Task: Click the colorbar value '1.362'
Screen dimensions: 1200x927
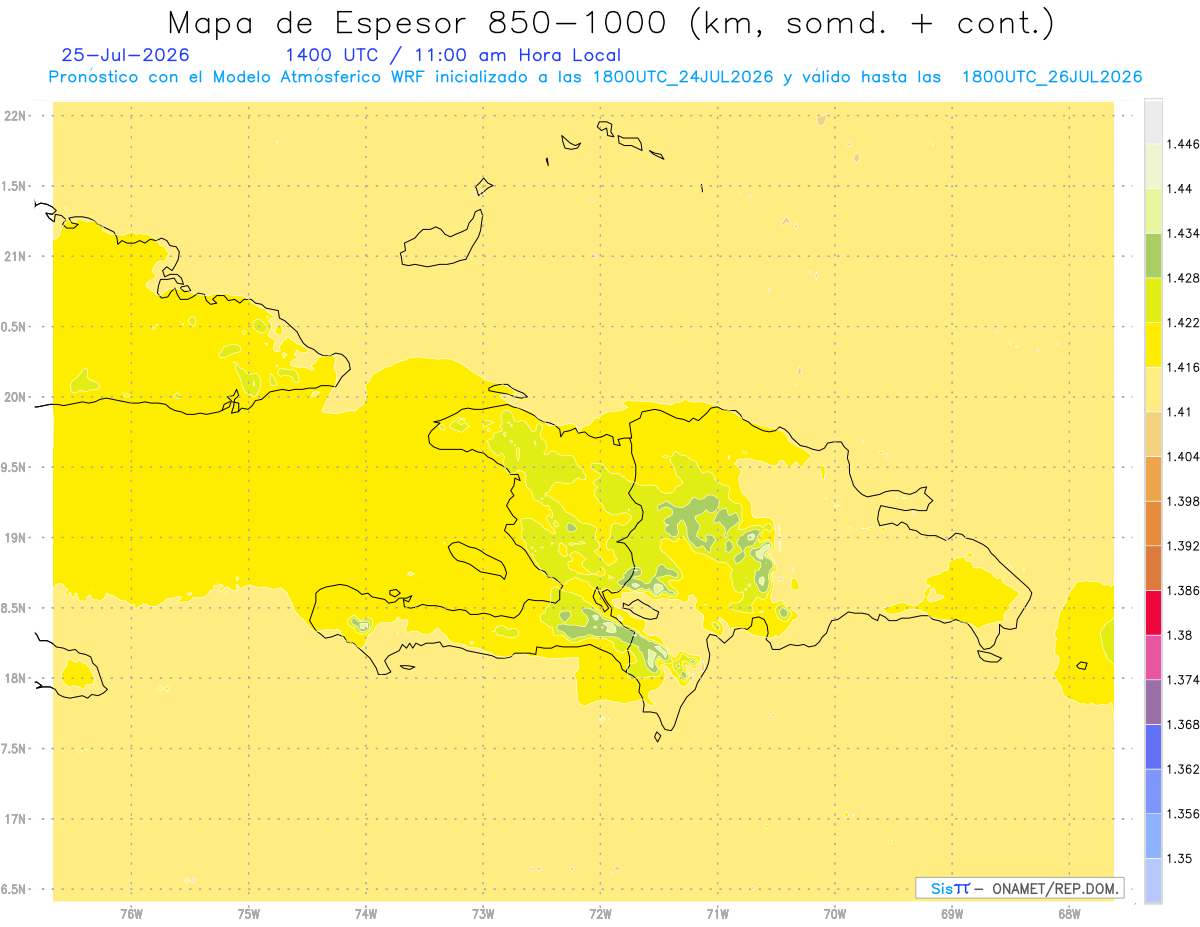Action: 1183,769
